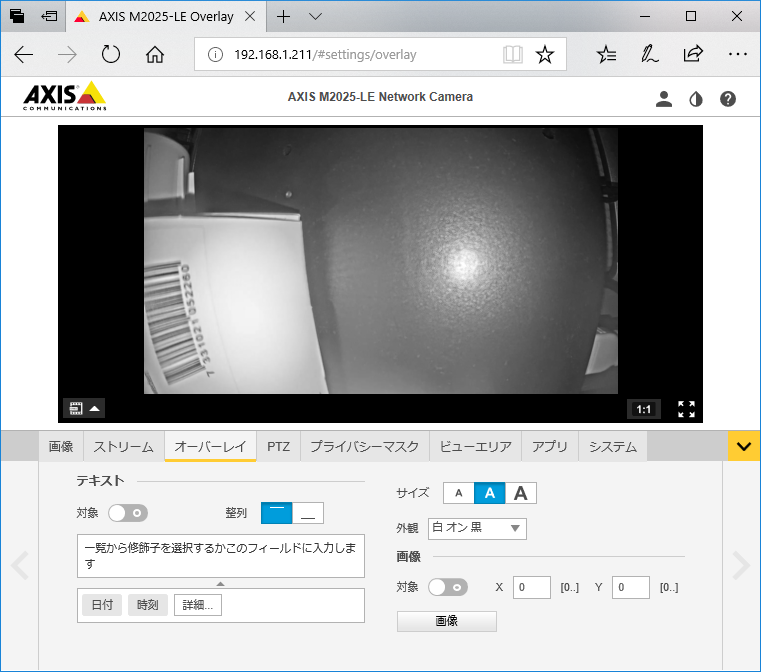The image size is (761, 672).
Task: Open browser more options ellipsis
Action: 738,54
